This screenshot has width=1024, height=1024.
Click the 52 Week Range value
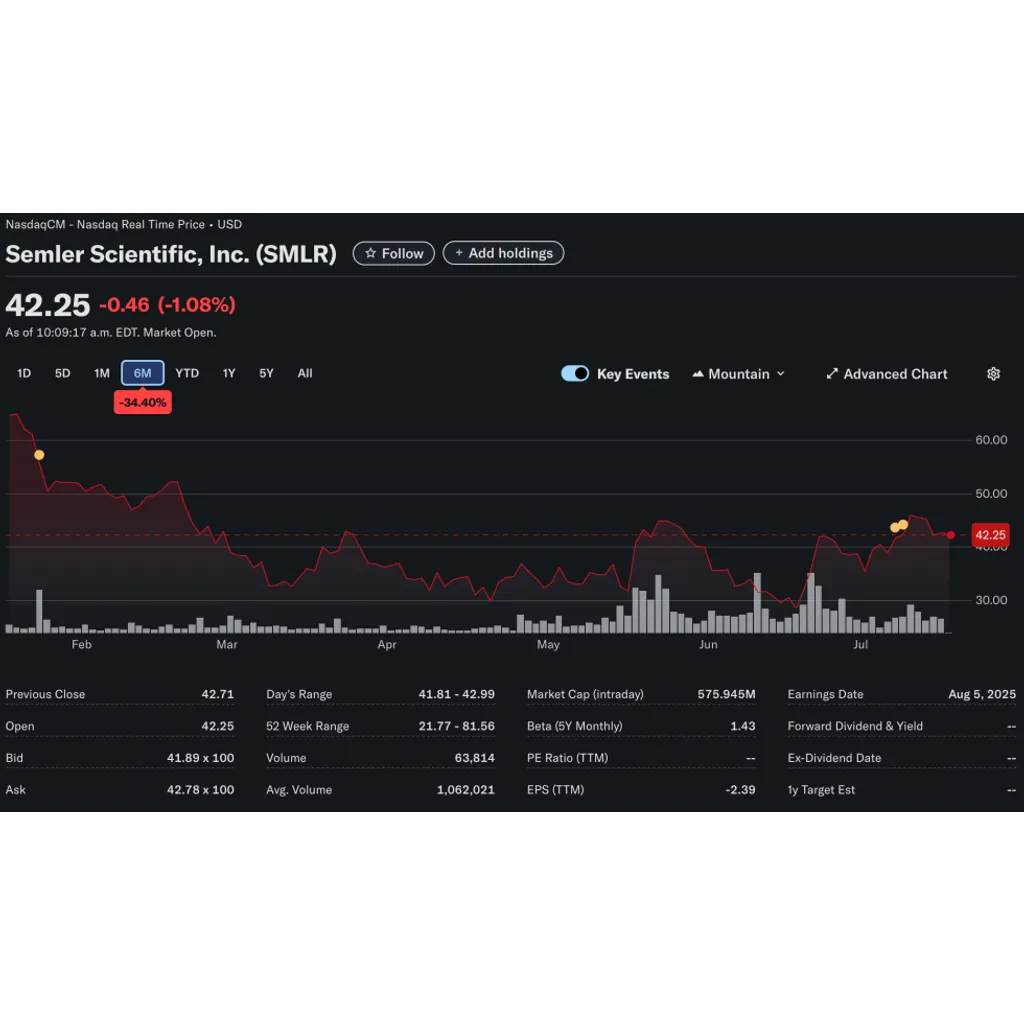tap(456, 726)
